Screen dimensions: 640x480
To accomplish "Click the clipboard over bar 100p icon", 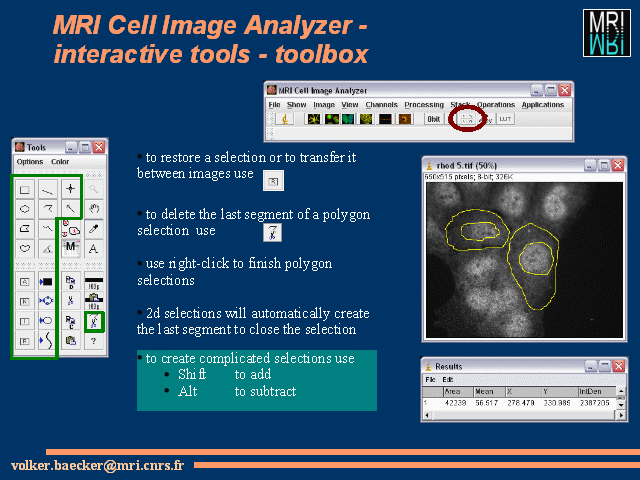I will pos(94,301).
